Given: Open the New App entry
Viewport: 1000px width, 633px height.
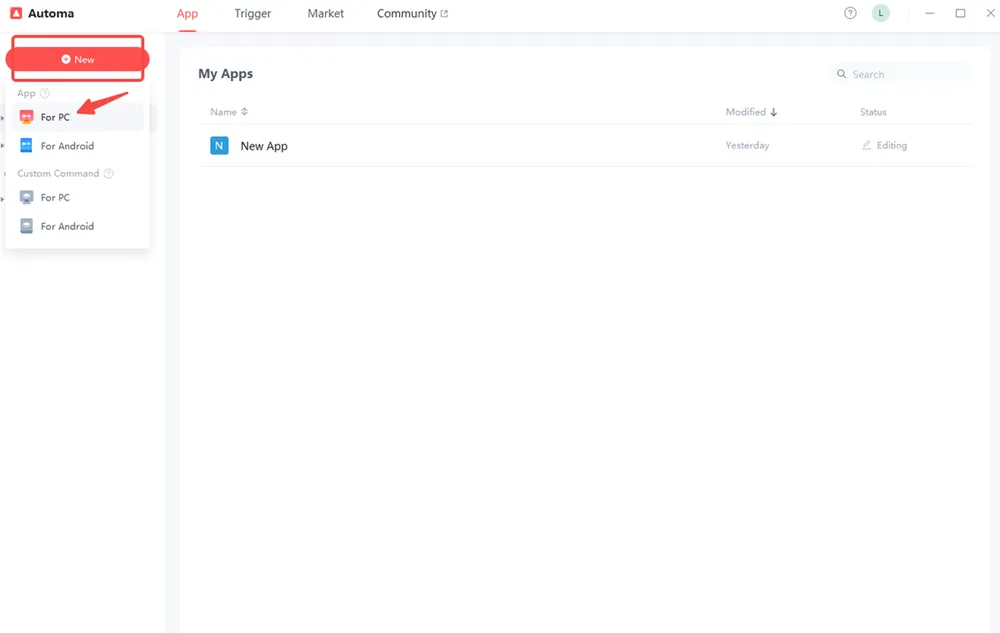Looking at the screenshot, I should coord(263,145).
